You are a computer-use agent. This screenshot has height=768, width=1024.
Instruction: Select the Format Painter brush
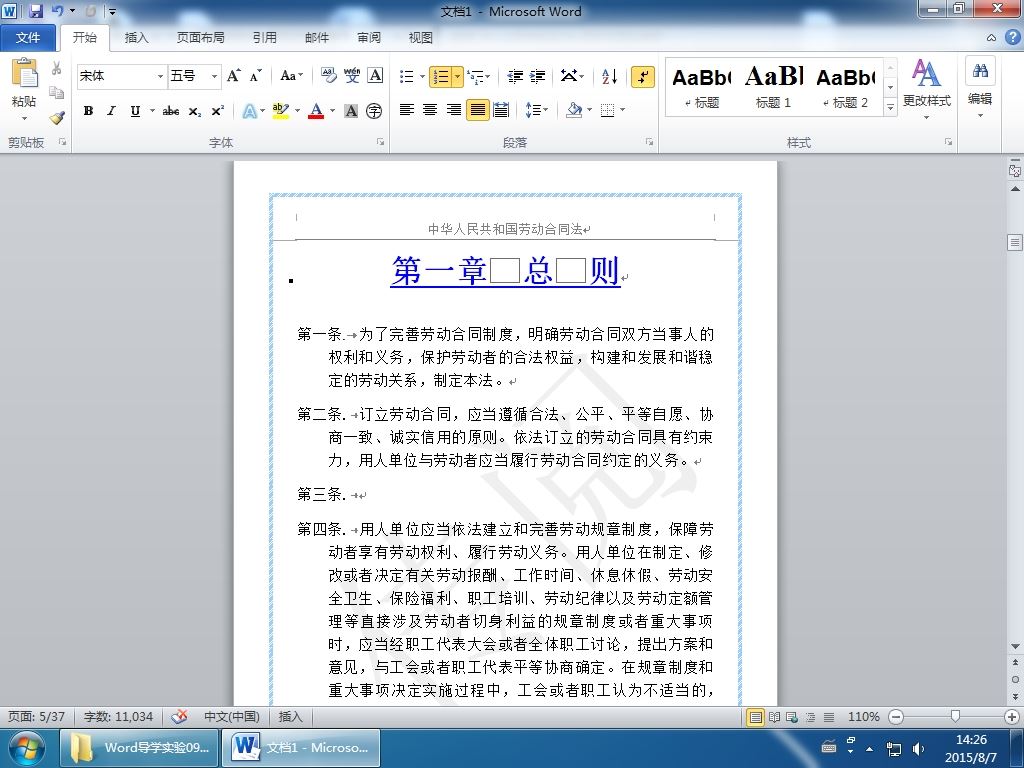(57, 118)
